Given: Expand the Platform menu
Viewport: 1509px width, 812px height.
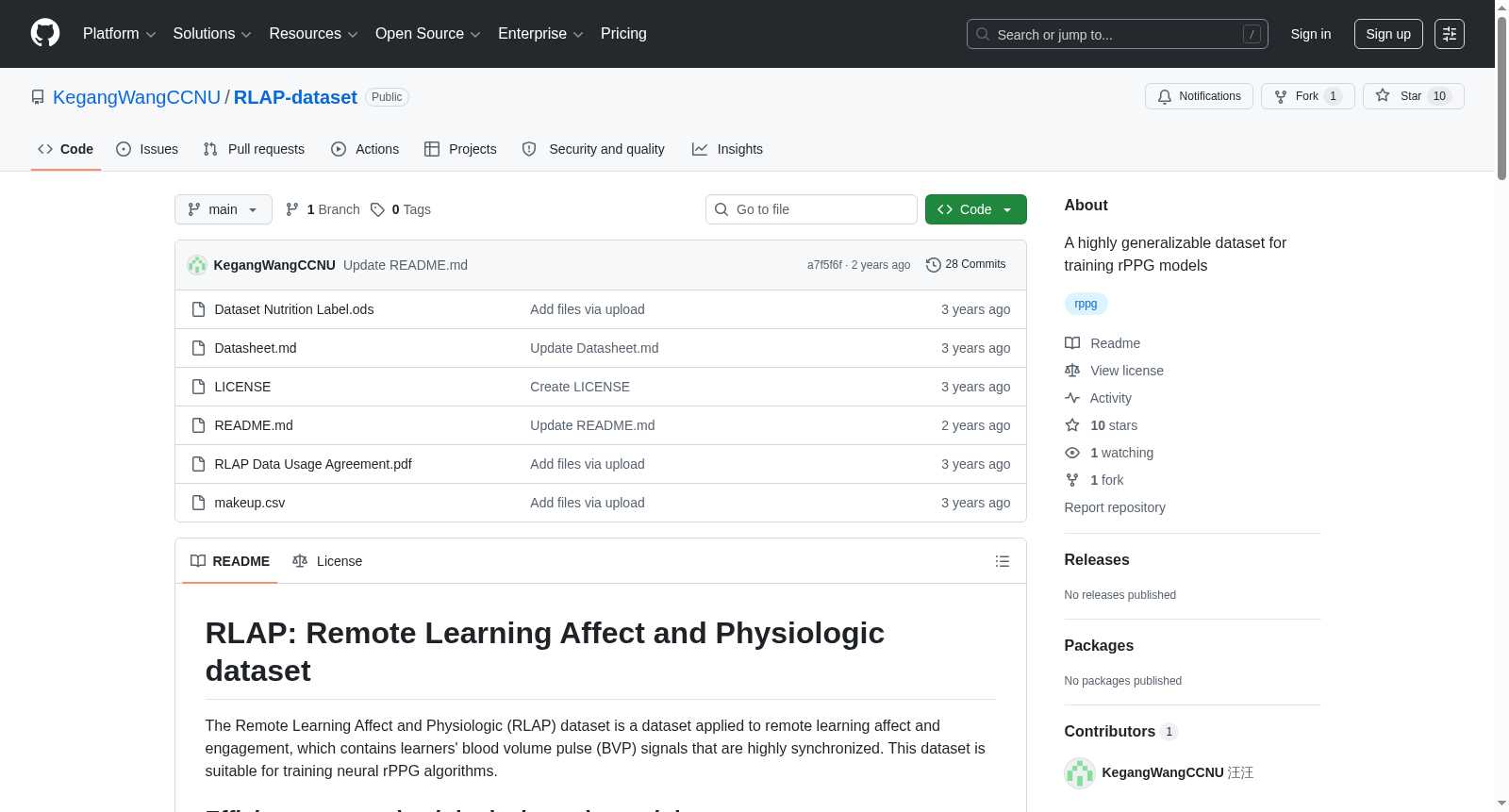Looking at the screenshot, I should coord(120,34).
